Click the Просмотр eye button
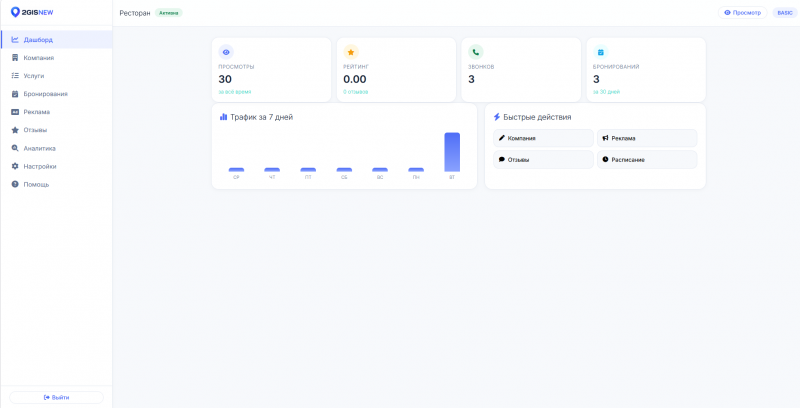 tap(742, 13)
